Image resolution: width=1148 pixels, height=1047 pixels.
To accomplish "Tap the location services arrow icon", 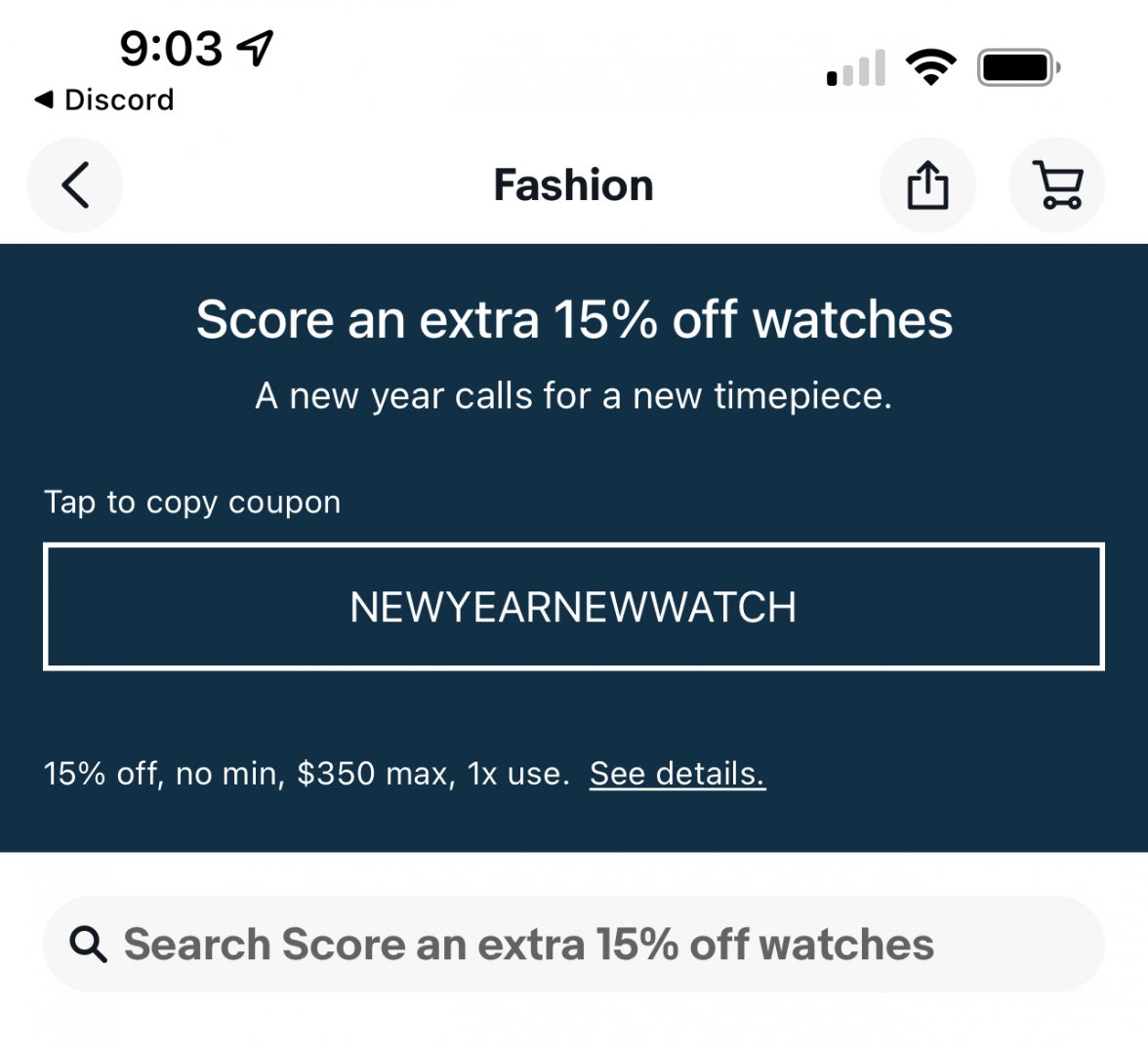I will tap(256, 47).
